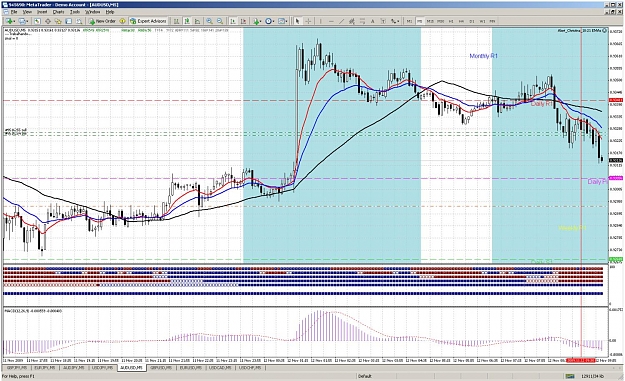Open the Insert menu
The height and width of the screenshot is (381, 625).
pyautogui.click(x=42, y=12)
